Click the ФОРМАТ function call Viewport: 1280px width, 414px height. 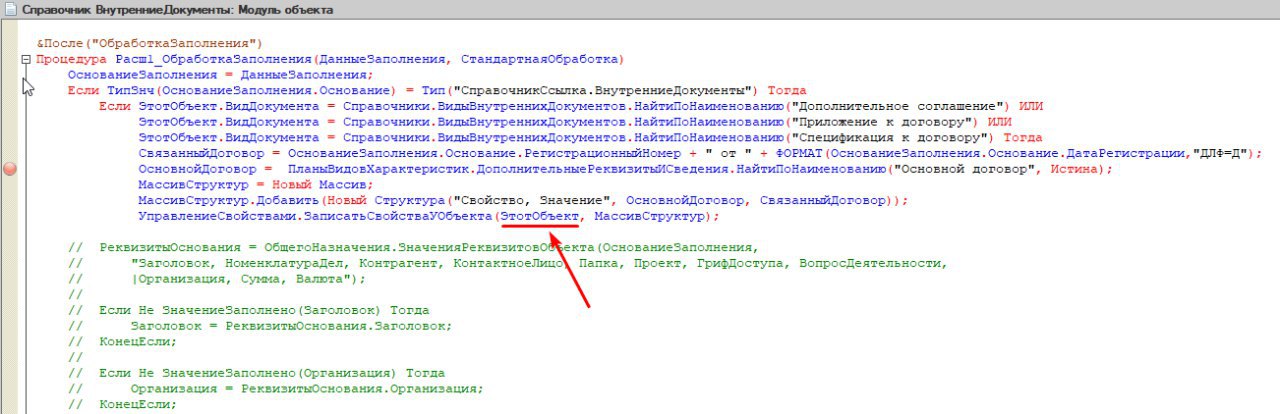pos(798,153)
